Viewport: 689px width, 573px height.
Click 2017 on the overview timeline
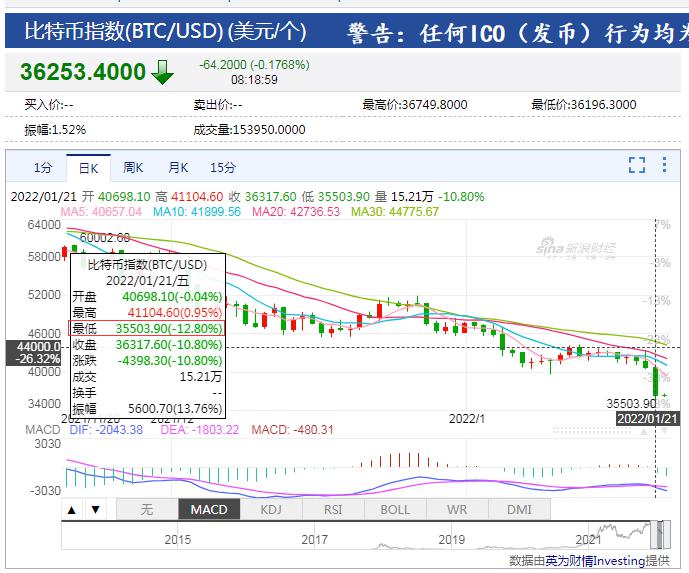(x=315, y=540)
